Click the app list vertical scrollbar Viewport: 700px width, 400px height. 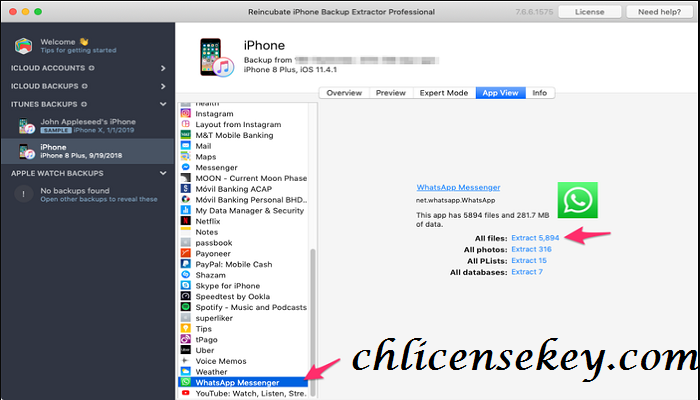(313, 321)
